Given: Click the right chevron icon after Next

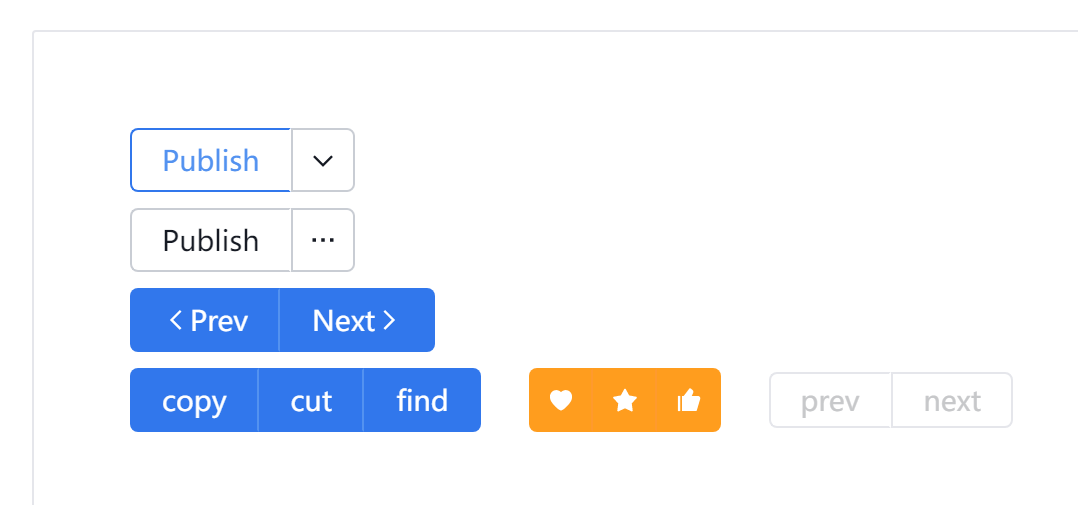Looking at the screenshot, I should [389, 319].
